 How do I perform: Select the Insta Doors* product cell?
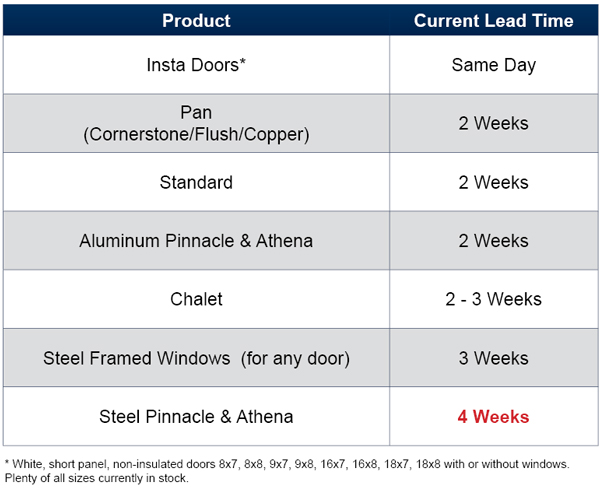[x=196, y=65]
